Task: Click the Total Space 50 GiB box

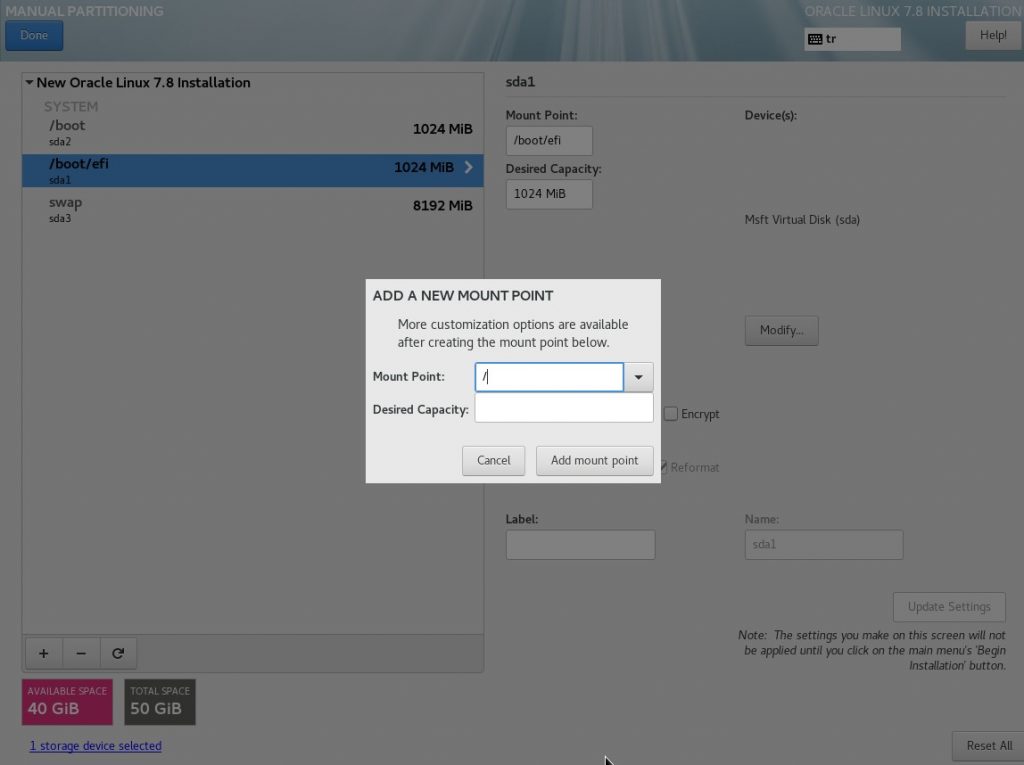Action: tap(160, 702)
